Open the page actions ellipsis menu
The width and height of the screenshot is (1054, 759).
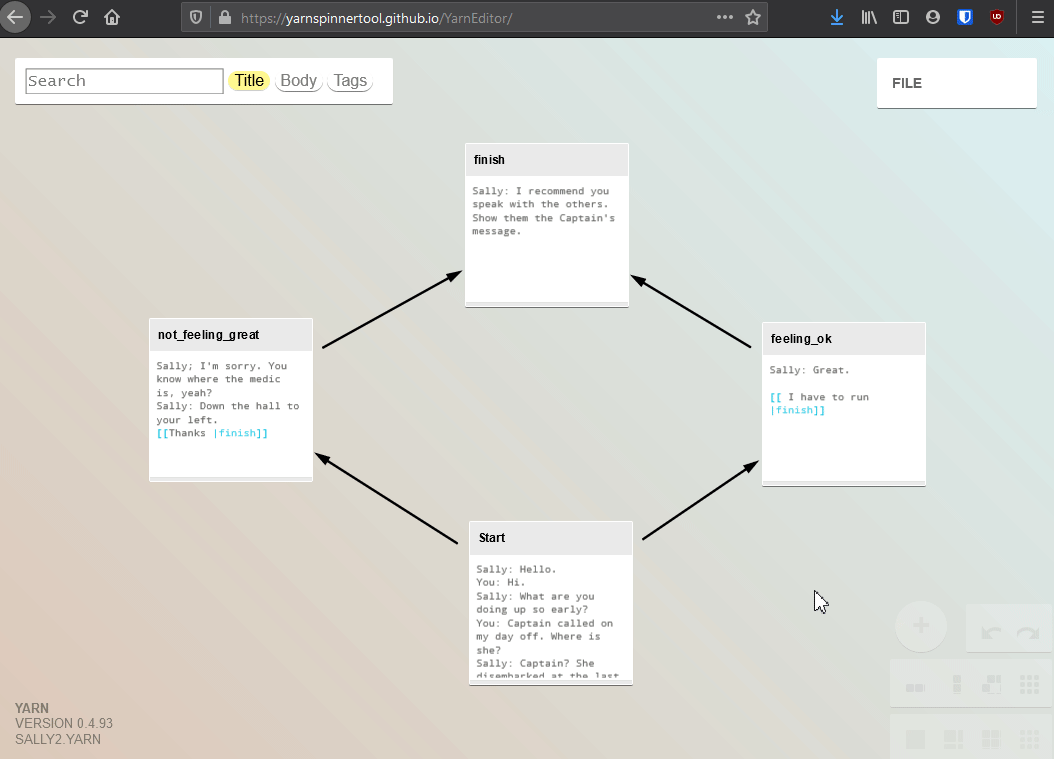pyautogui.click(x=725, y=17)
